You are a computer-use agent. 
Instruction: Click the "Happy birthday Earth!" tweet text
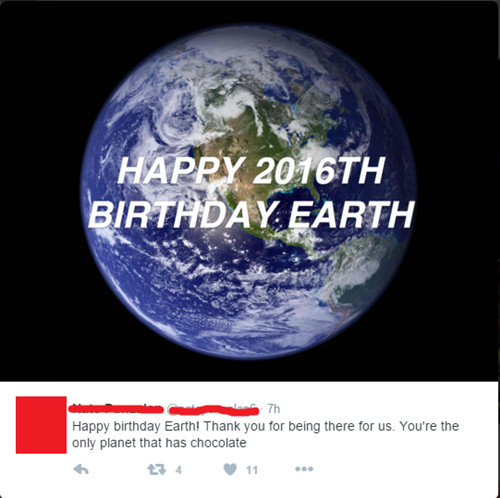coord(138,426)
